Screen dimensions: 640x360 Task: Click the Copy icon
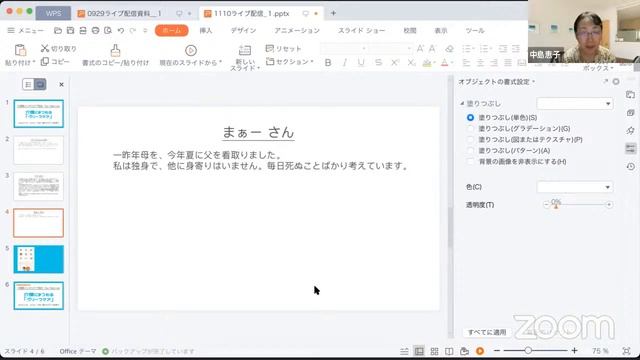click(x=45, y=61)
